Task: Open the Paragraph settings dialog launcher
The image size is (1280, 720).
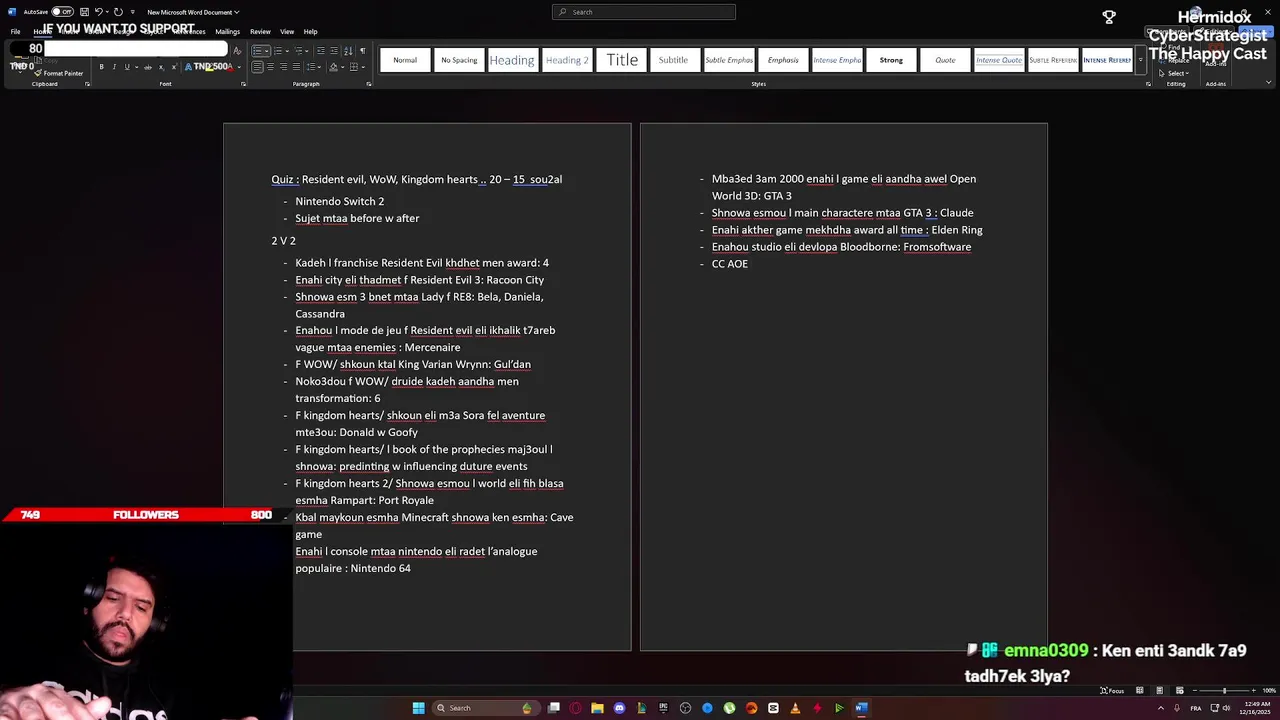Action: 369,84
